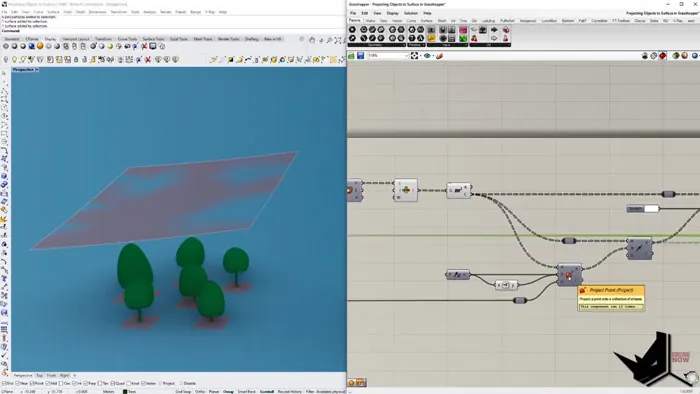
Task: Switch to Grasshopper's Kangaroo2 tab
Action: (x=527, y=21)
